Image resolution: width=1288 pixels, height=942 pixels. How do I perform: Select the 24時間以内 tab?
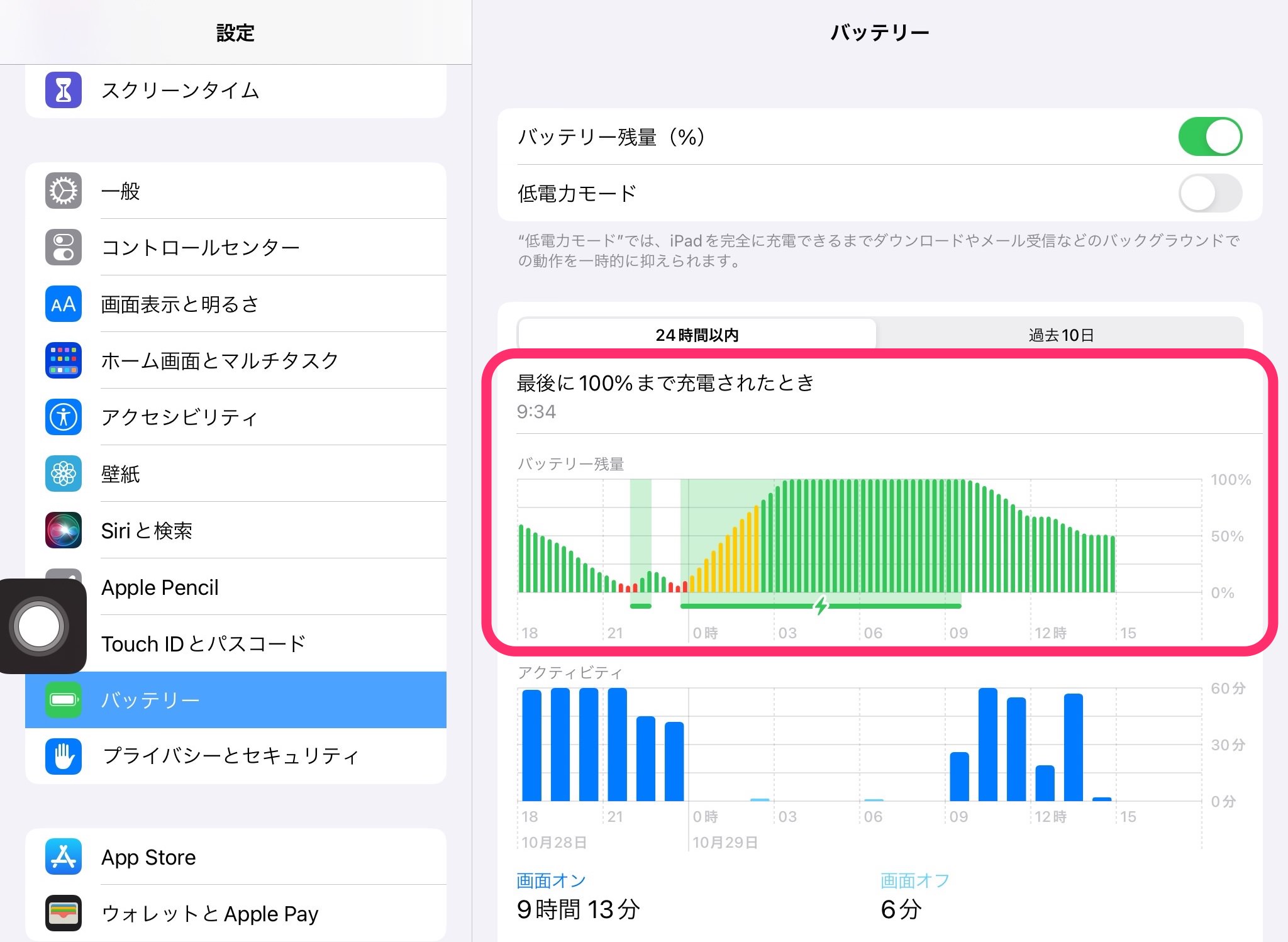[697, 335]
